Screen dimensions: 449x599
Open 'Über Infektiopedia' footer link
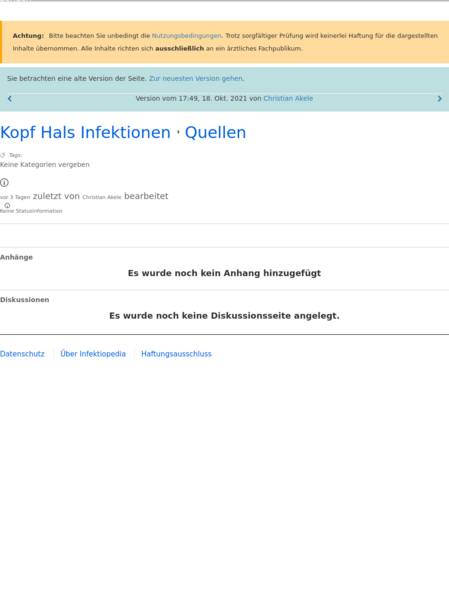[x=93, y=354]
